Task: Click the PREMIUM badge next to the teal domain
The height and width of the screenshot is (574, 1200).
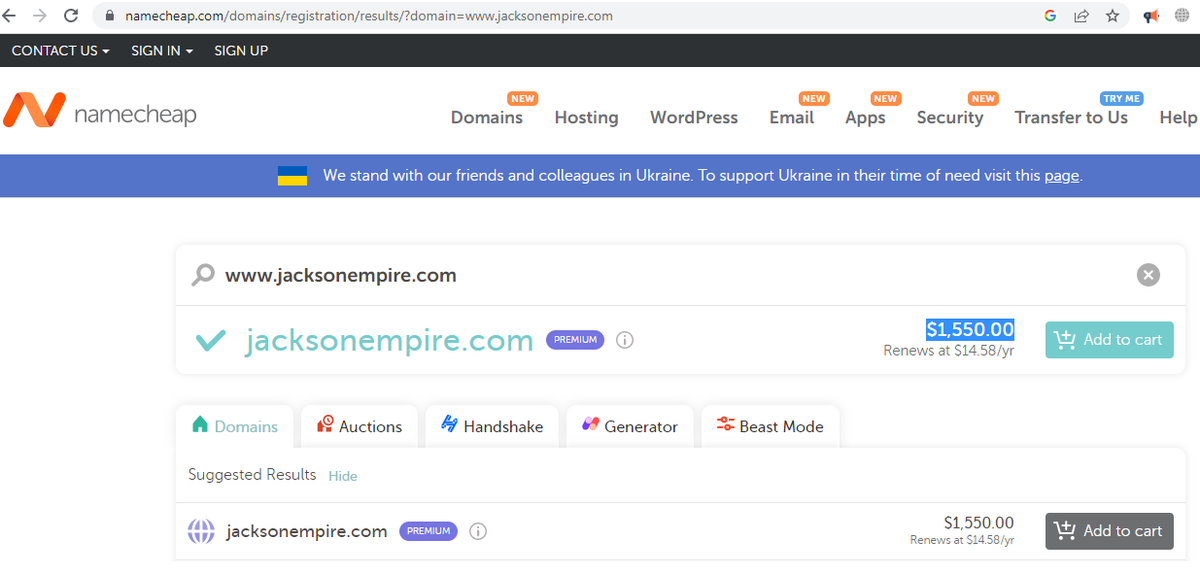Action: coord(576,340)
